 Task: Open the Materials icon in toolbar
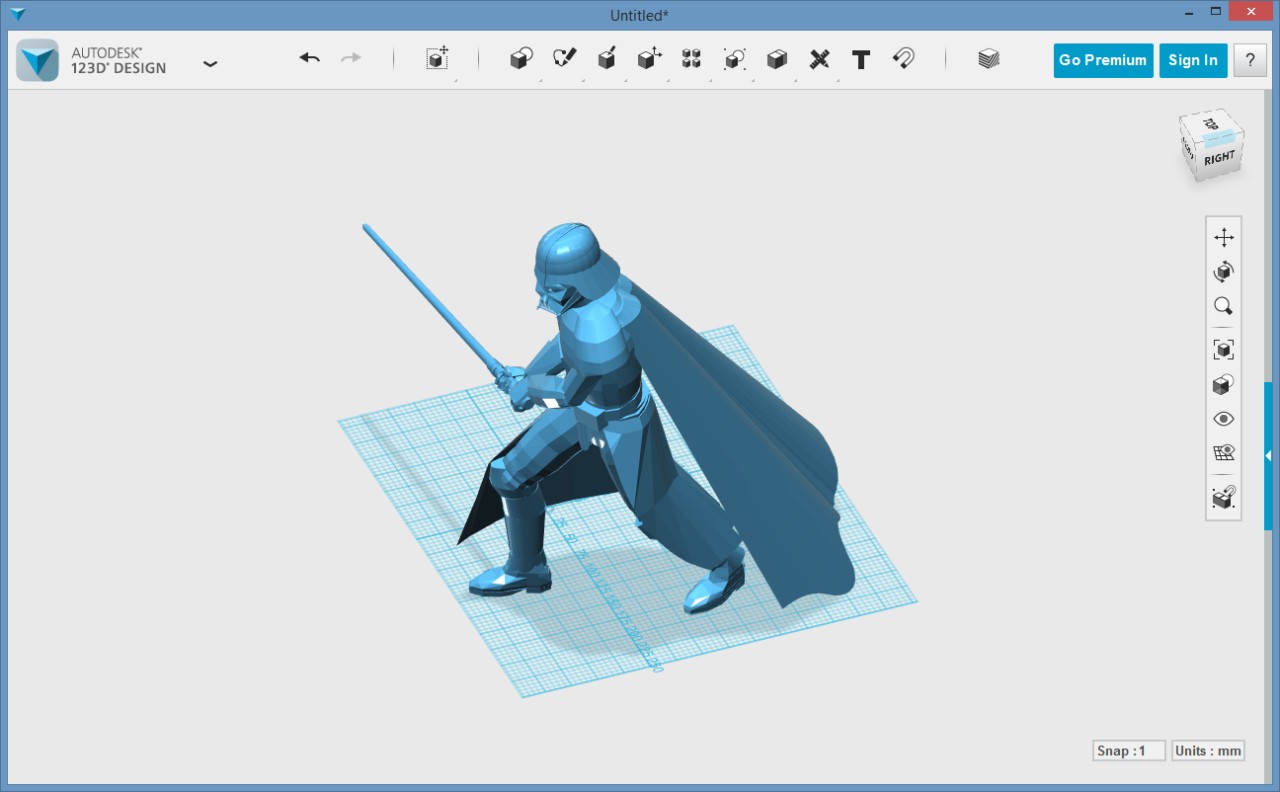(x=989, y=59)
